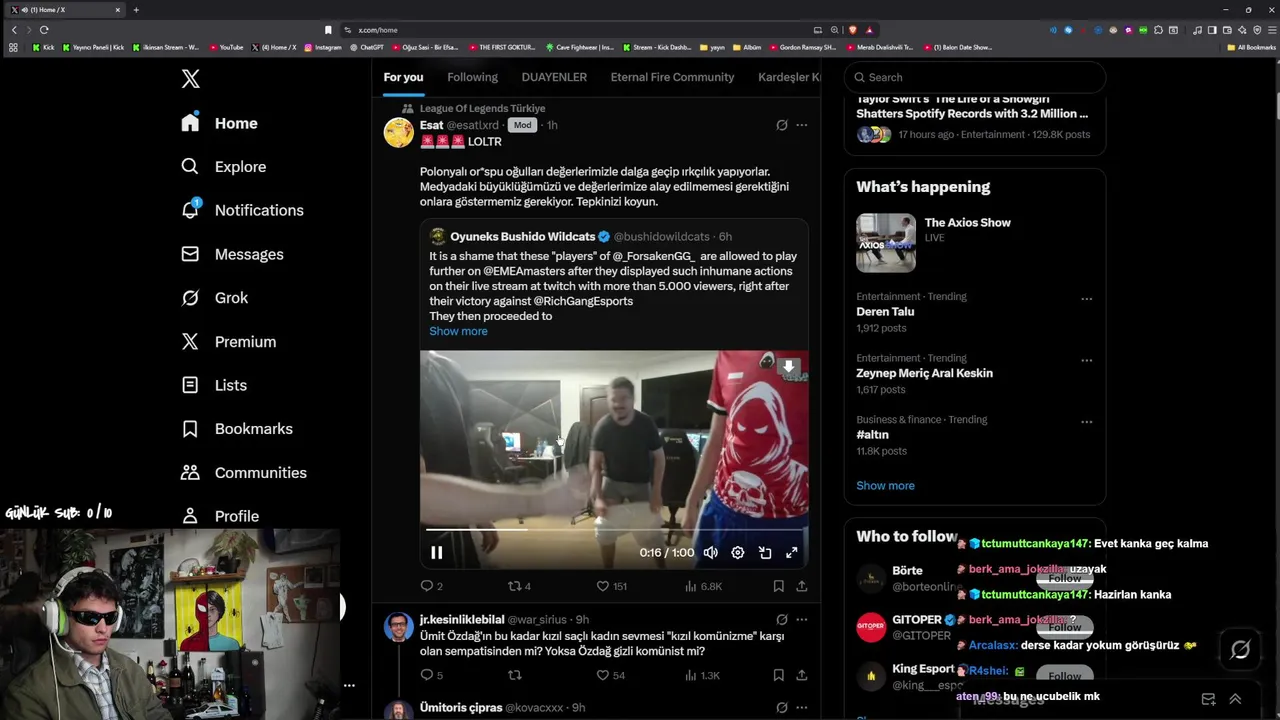
Task: Click the Search input field
Action: point(975,77)
